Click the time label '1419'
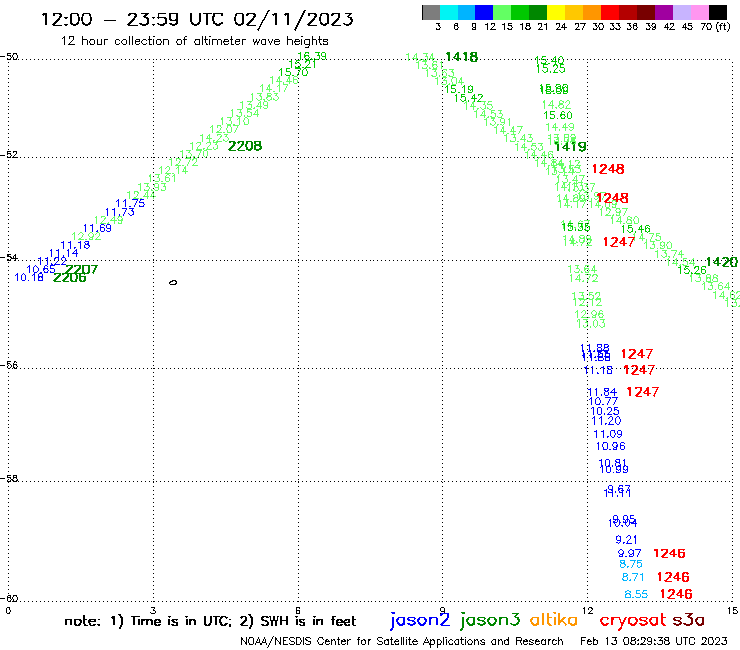The image size is (740, 650). click(570, 147)
